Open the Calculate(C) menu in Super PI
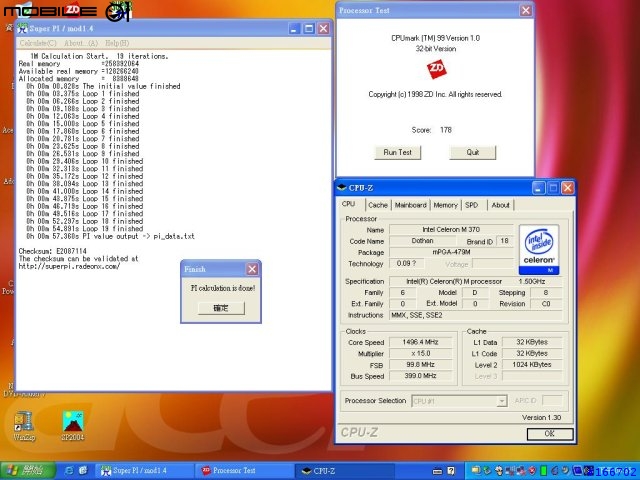This screenshot has height=480, width=640. point(38,43)
